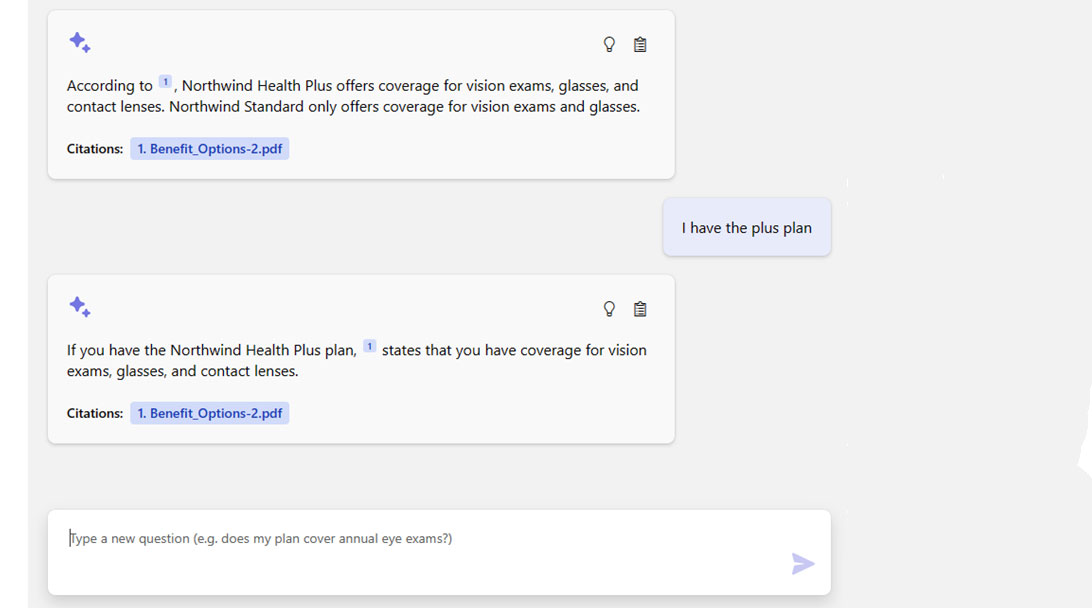
Task: Click citation superscript 1 in the second answer
Action: click(369, 344)
